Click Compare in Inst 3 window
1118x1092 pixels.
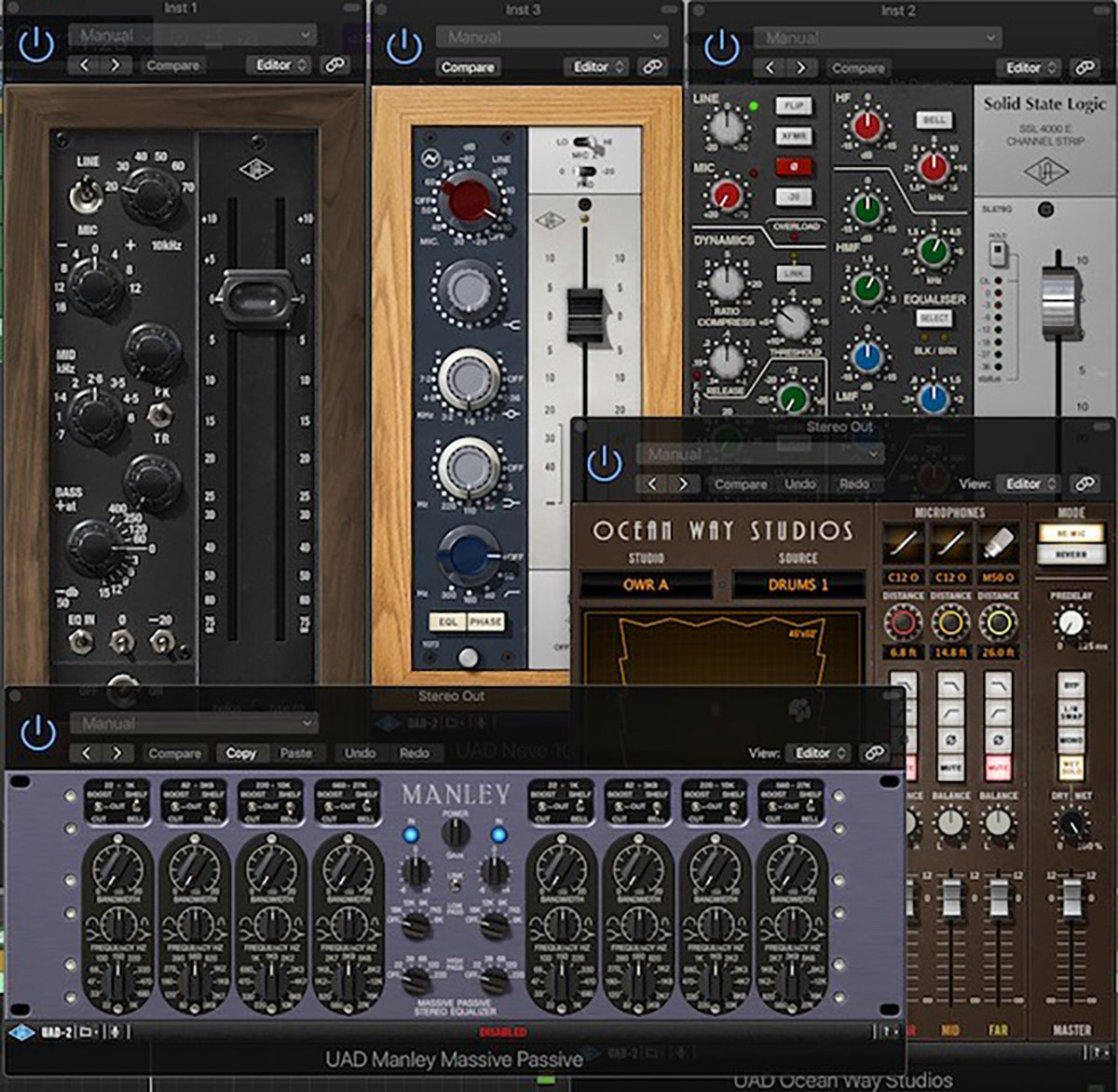point(467,67)
